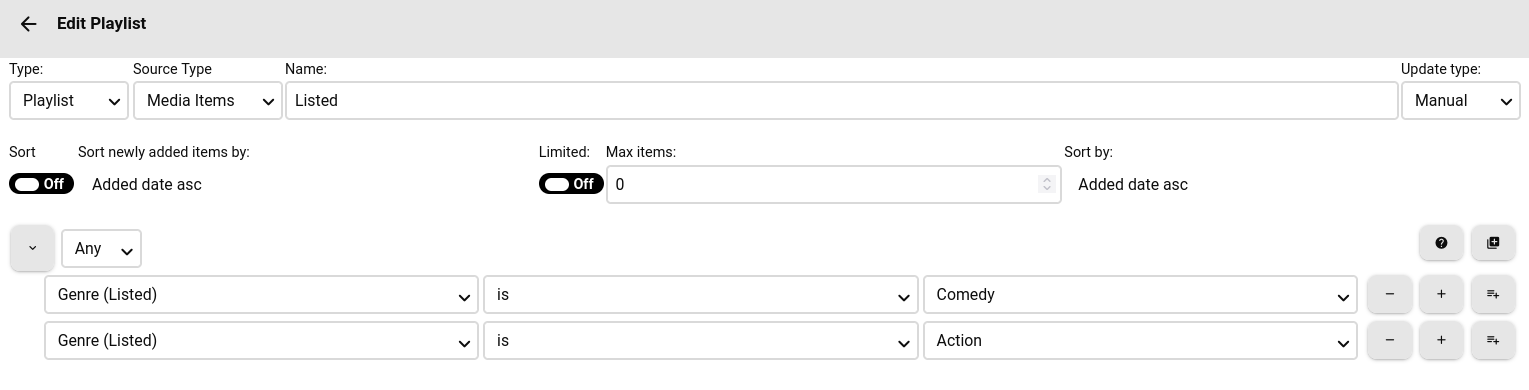The width and height of the screenshot is (1529, 390).
Task: Click the Max items stepper arrows
Action: point(1047,184)
